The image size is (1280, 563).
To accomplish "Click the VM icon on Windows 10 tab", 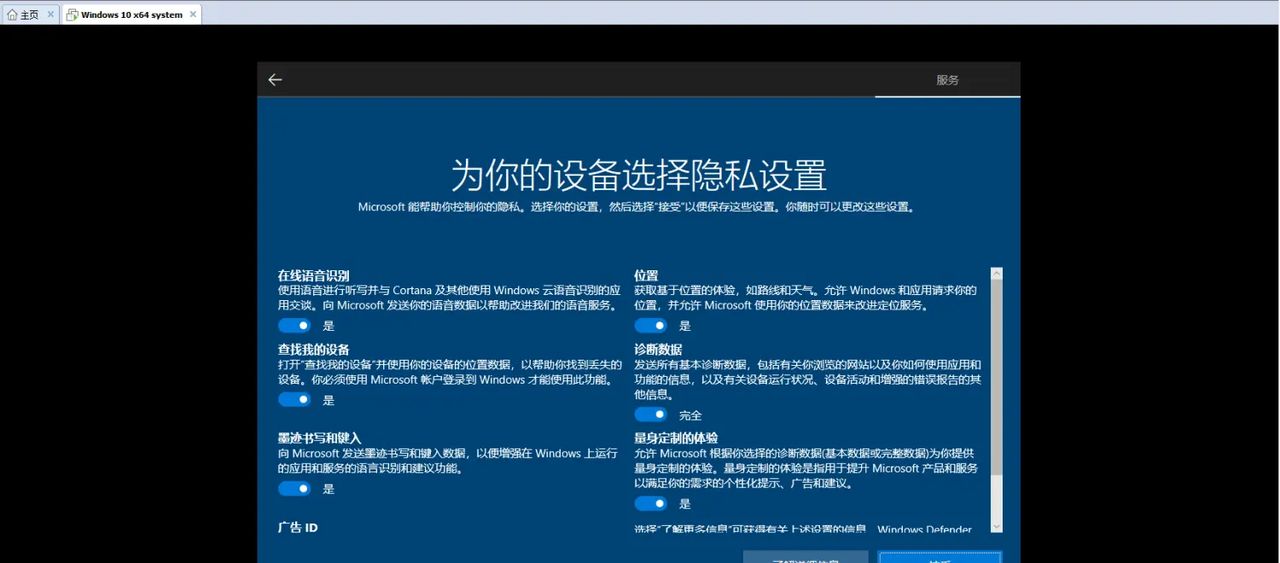I will 73,15.
